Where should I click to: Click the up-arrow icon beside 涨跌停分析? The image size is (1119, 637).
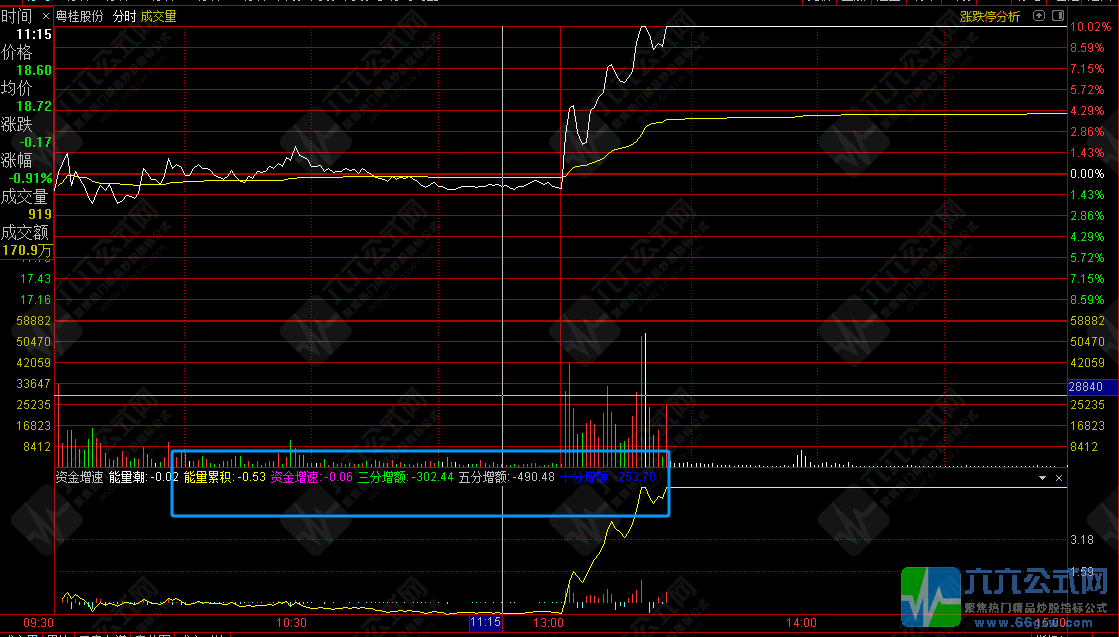pos(1037,16)
